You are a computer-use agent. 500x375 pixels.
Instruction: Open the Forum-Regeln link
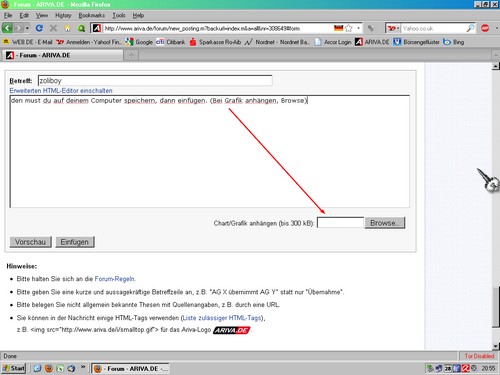click(115, 279)
